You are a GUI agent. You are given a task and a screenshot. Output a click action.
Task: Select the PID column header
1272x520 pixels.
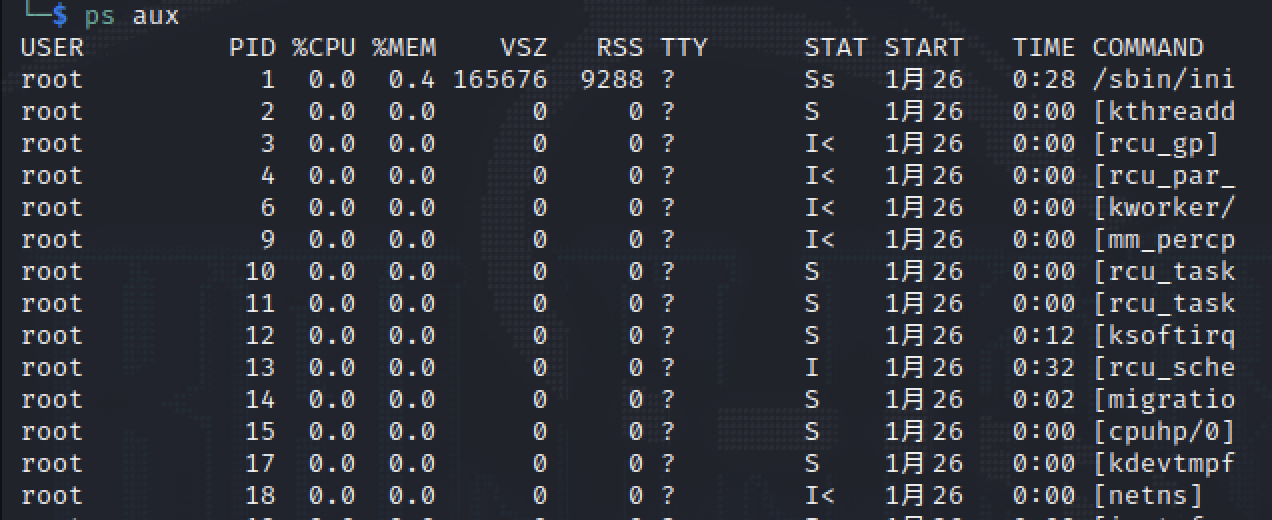click(x=251, y=48)
